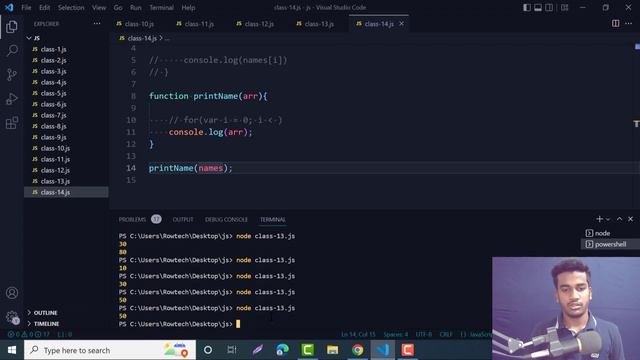The image size is (640, 360).
Task: Click the Windows taskbar search box
Action: [110, 350]
